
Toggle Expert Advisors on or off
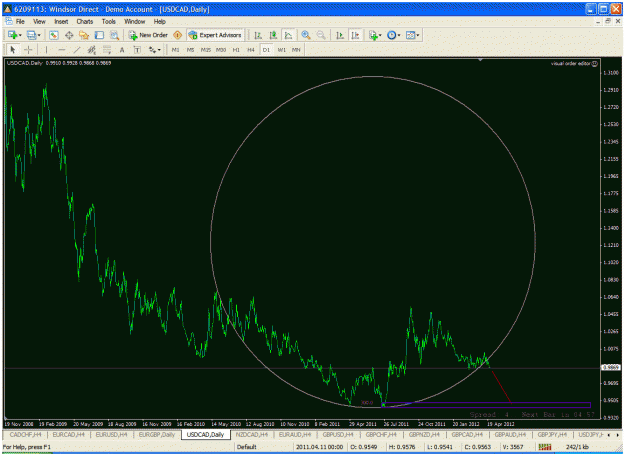[x=215, y=35]
